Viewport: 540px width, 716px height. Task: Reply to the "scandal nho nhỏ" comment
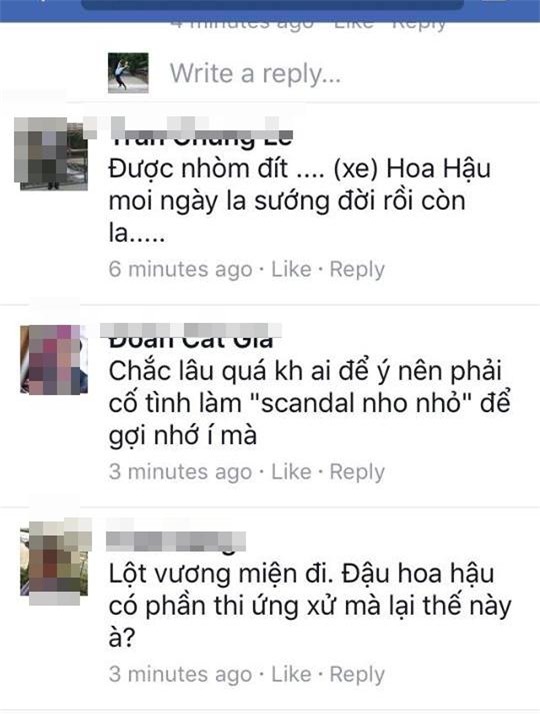tap(357, 472)
